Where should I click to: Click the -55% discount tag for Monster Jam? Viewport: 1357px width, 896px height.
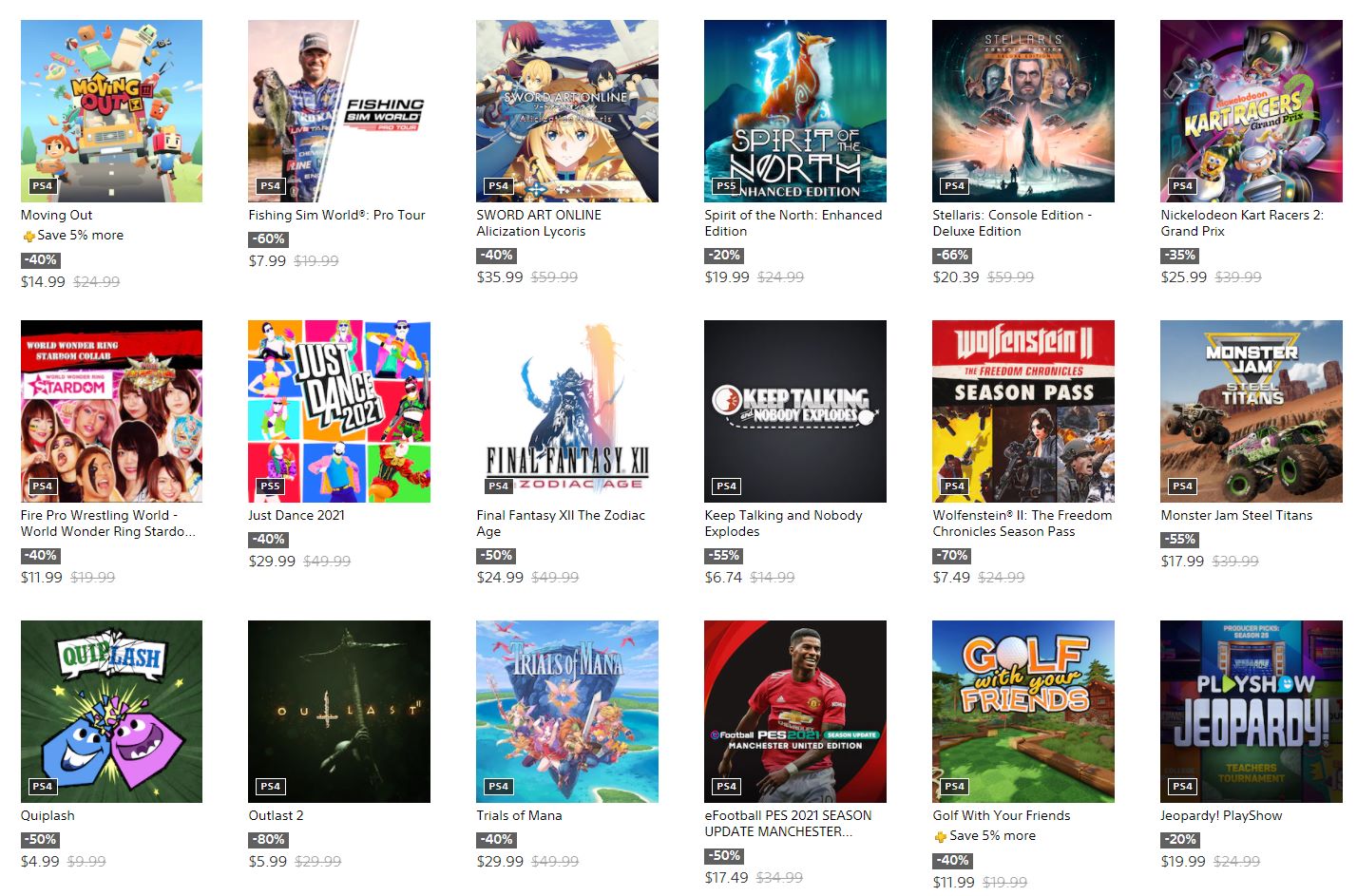(x=1179, y=540)
